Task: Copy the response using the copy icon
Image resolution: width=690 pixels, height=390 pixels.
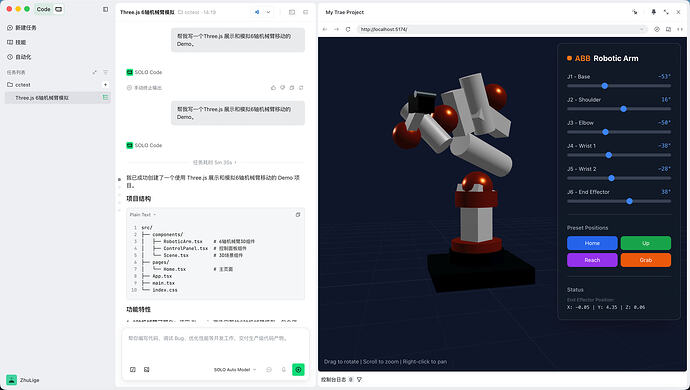Action: 292,88
